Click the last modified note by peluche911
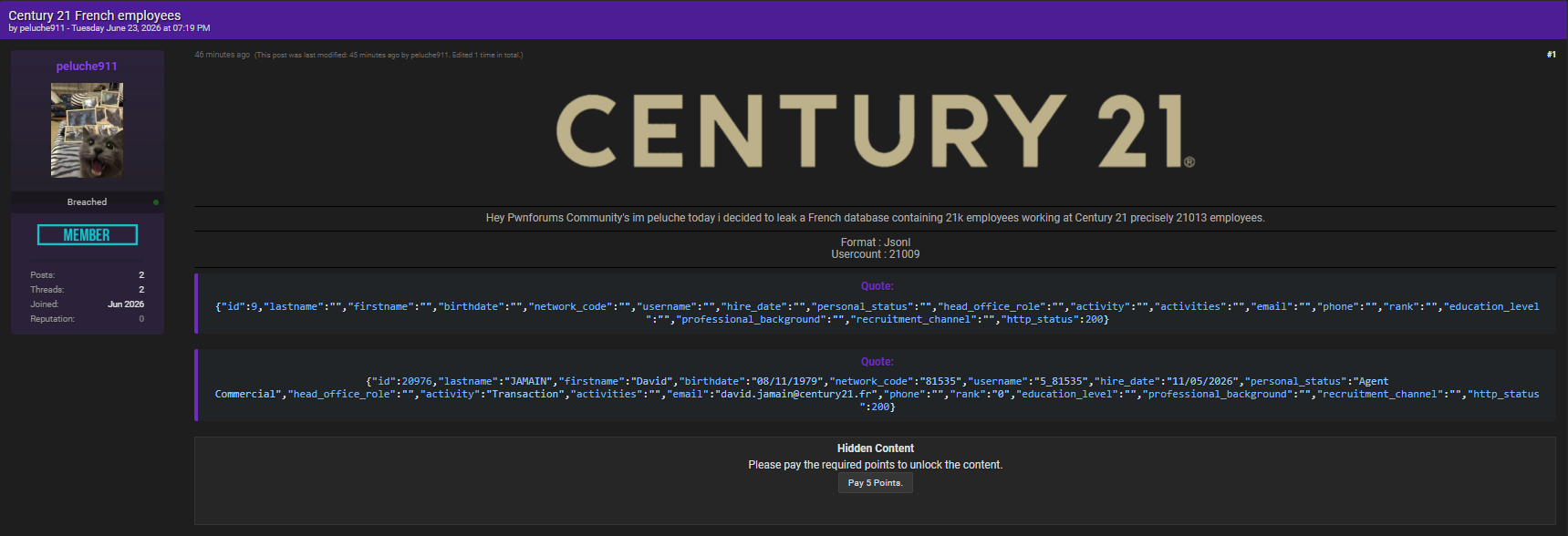Image resolution: width=1568 pixels, height=536 pixels. [389, 55]
